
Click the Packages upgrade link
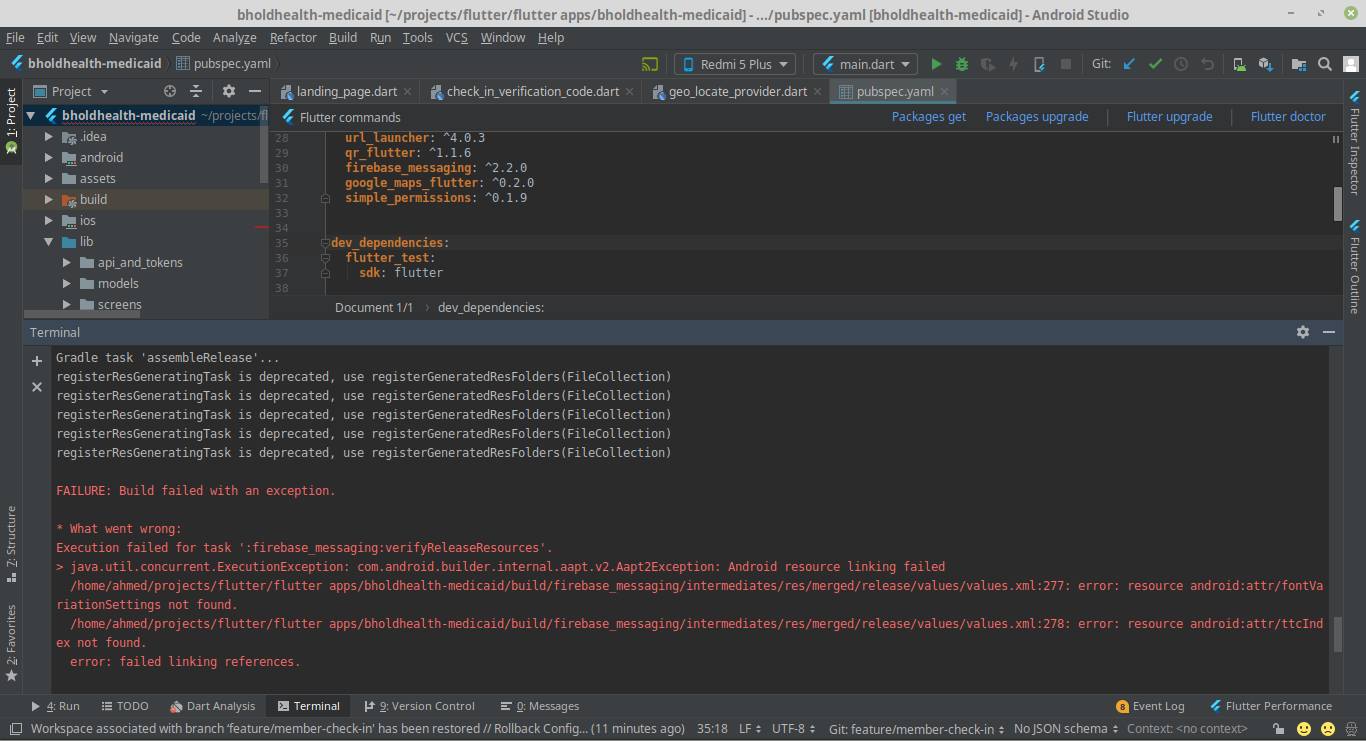tap(1037, 116)
